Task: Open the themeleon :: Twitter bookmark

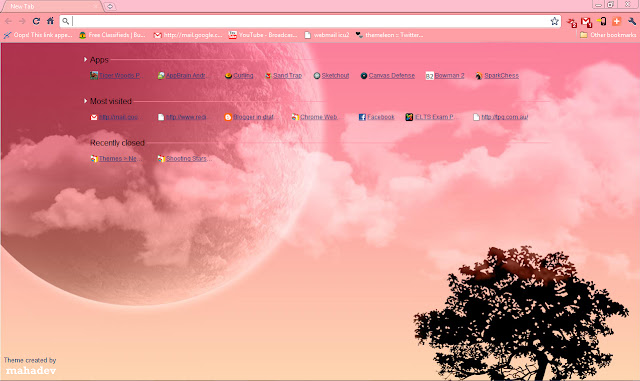Action: (x=389, y=35)
